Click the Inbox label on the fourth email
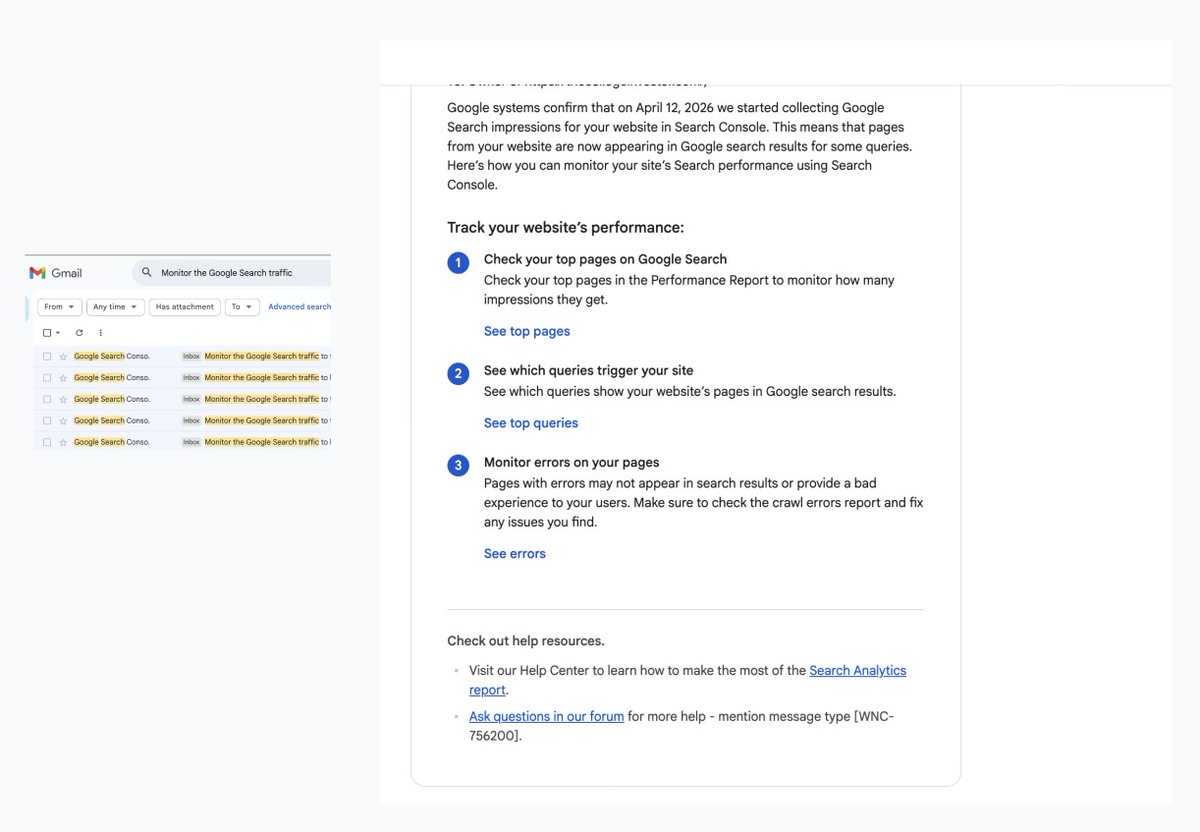 (191, 421)
